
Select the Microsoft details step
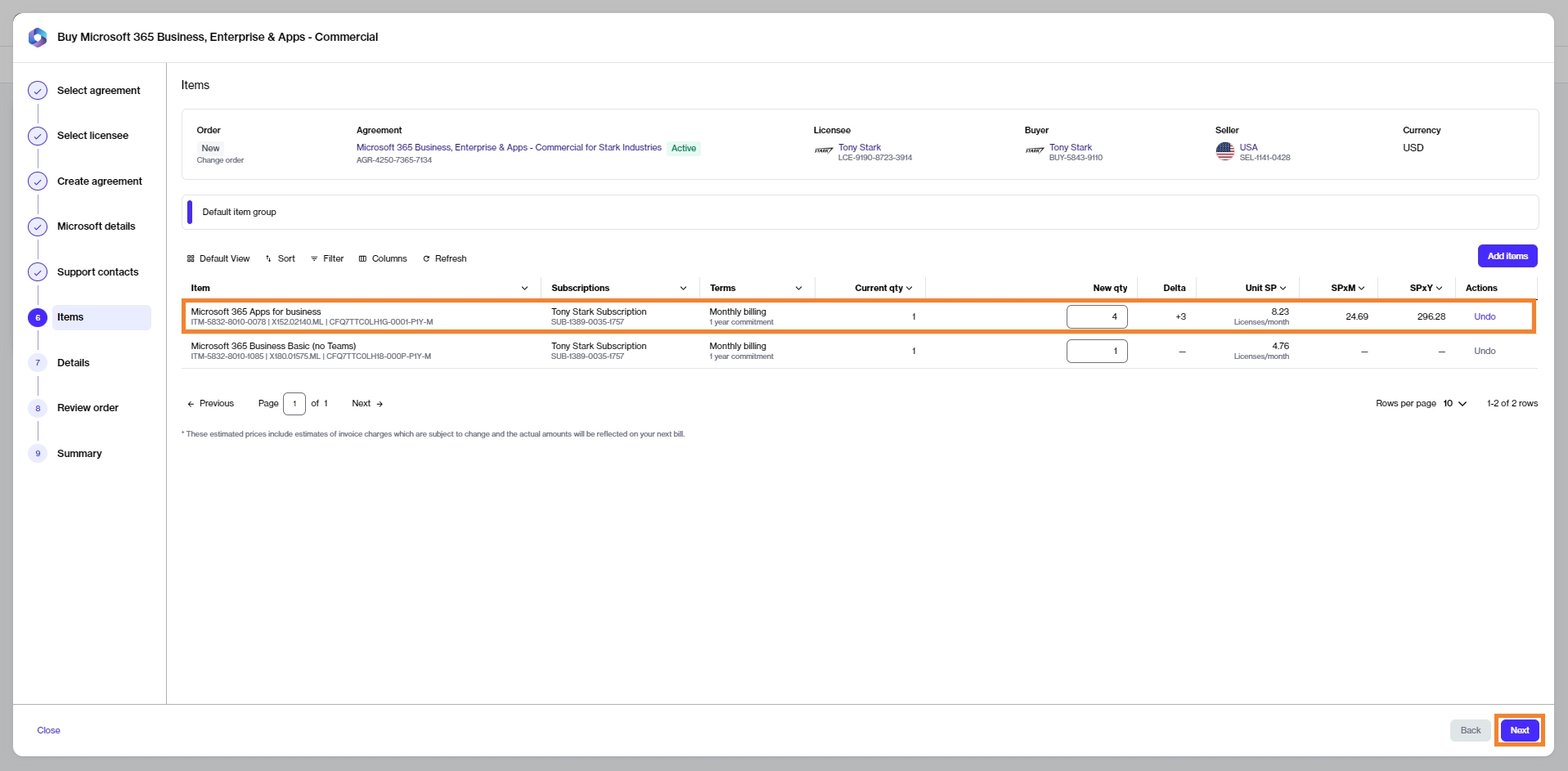pyautogui.click(x=96, y=226)
